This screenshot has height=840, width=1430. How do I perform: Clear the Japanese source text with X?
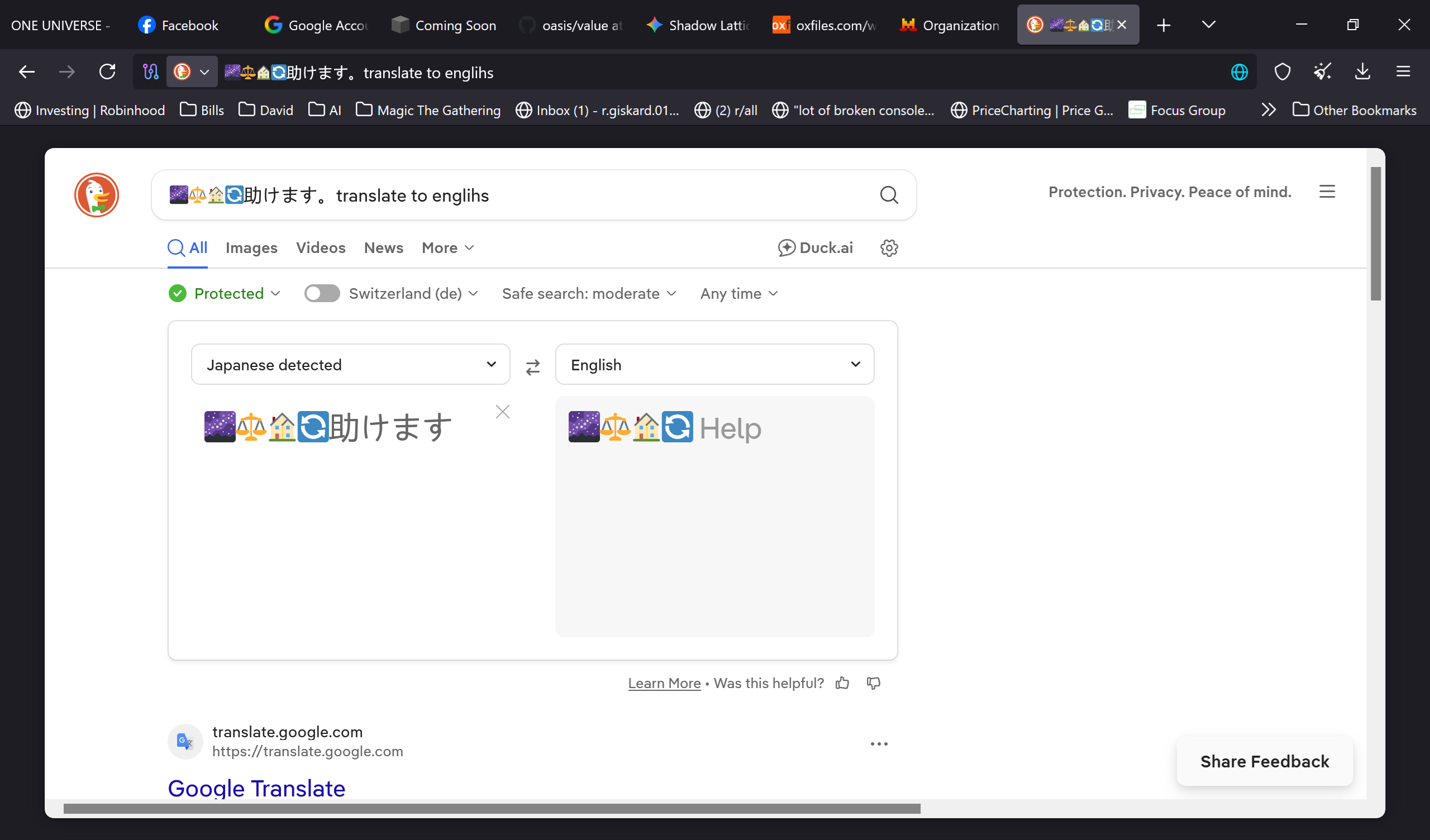tap(503, 412)
